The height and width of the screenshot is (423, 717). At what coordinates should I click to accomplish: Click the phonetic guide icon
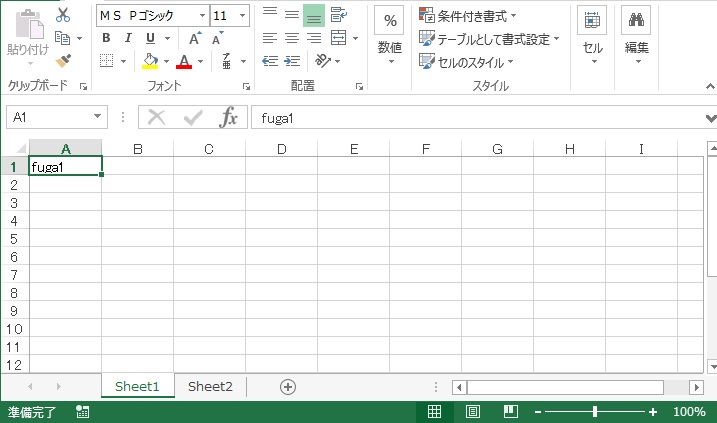pyautogui.click(x=226, y=61)
